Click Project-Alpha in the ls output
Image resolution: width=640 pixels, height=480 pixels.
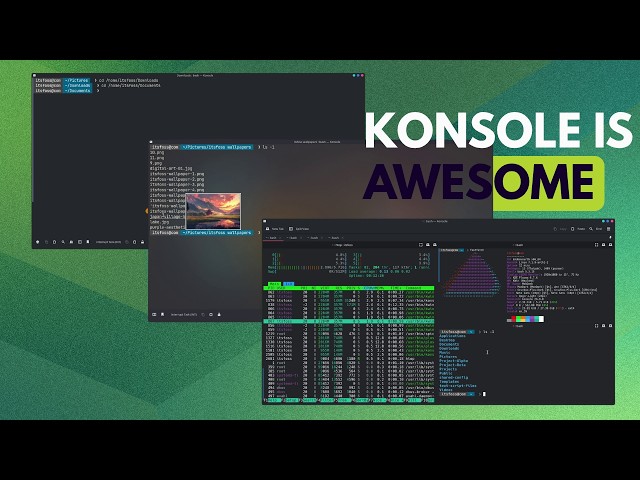pyautogui.click(x=453, y=361)
